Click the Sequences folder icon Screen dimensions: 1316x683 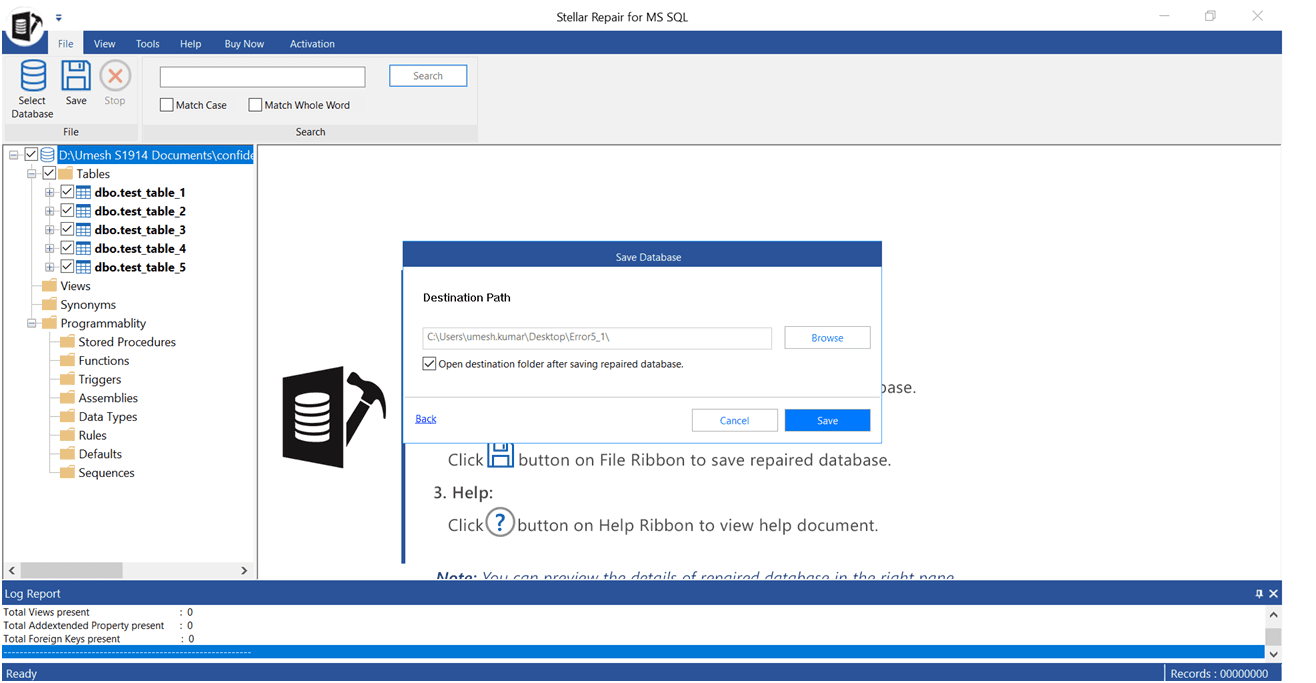(x=67, y=472)
